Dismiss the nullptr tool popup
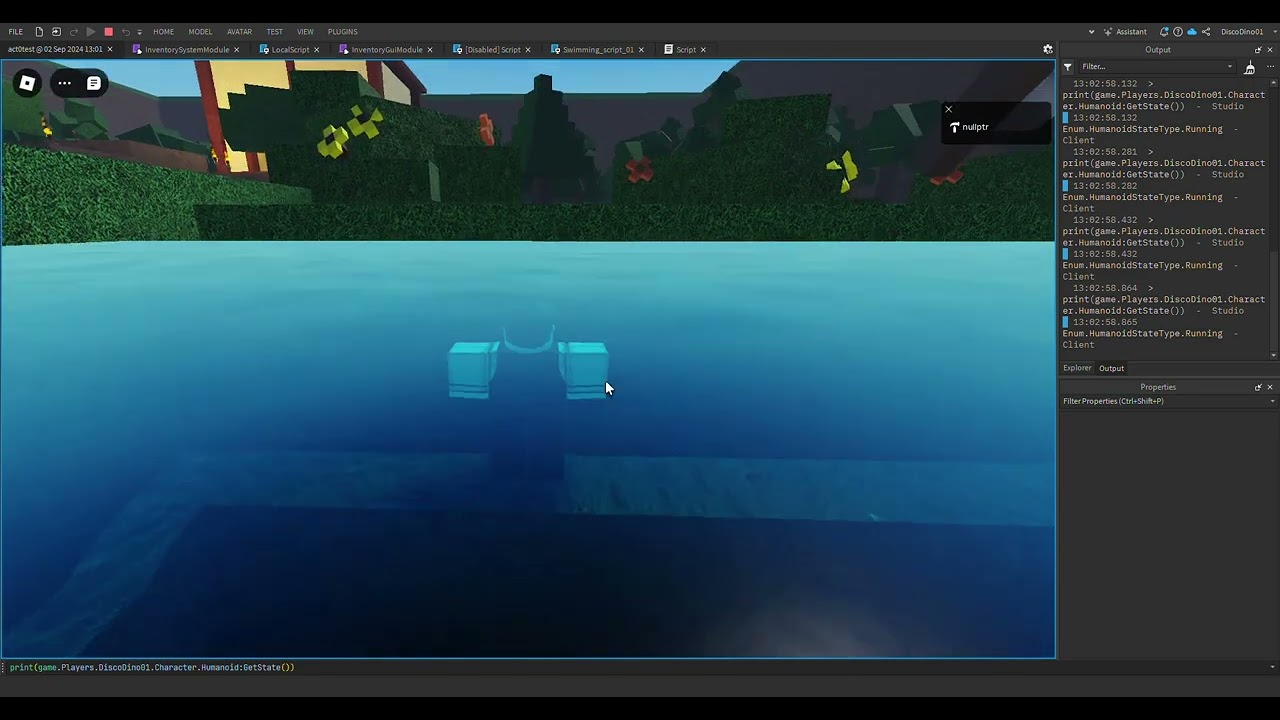This screenshot has height=720, width=1280. point(948,109)
